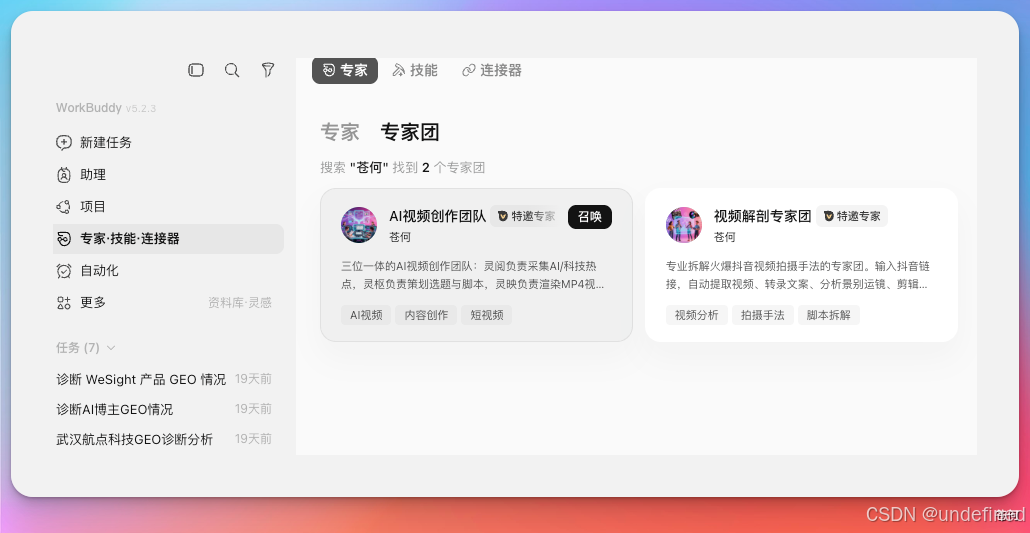
Task: Click the WorkBuddy v5.2.3 label
Action: pyautogui.click(x=106, y=108)
